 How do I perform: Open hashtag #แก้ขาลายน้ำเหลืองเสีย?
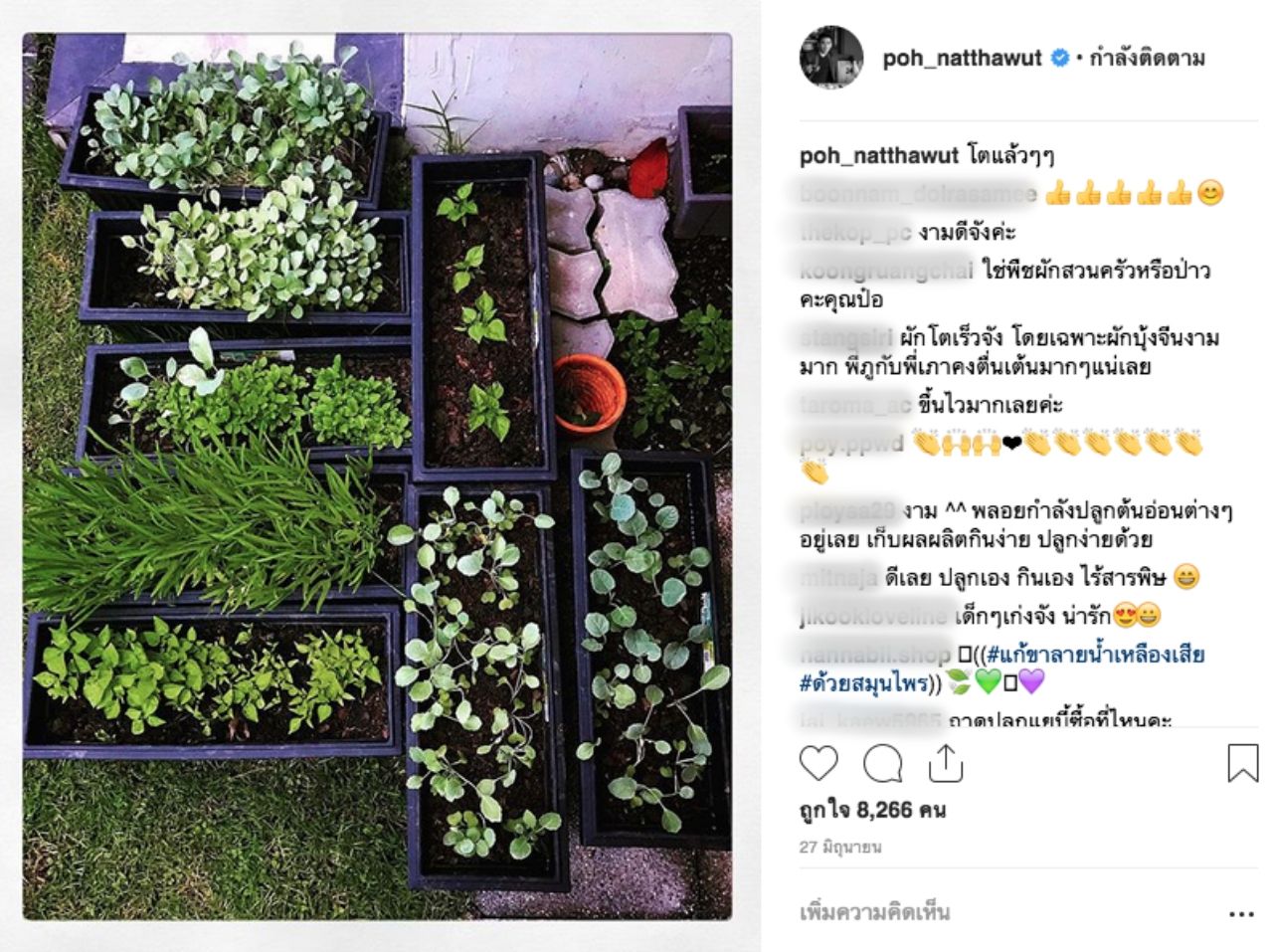(x=1096, y=655)
